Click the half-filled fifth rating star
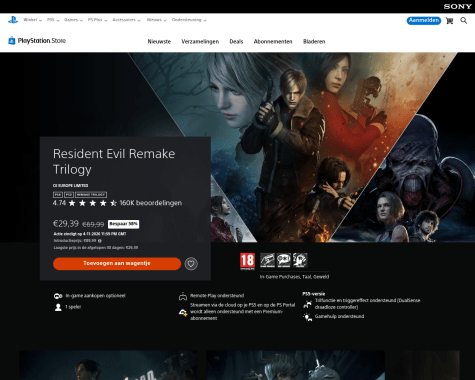 [113, 203]
